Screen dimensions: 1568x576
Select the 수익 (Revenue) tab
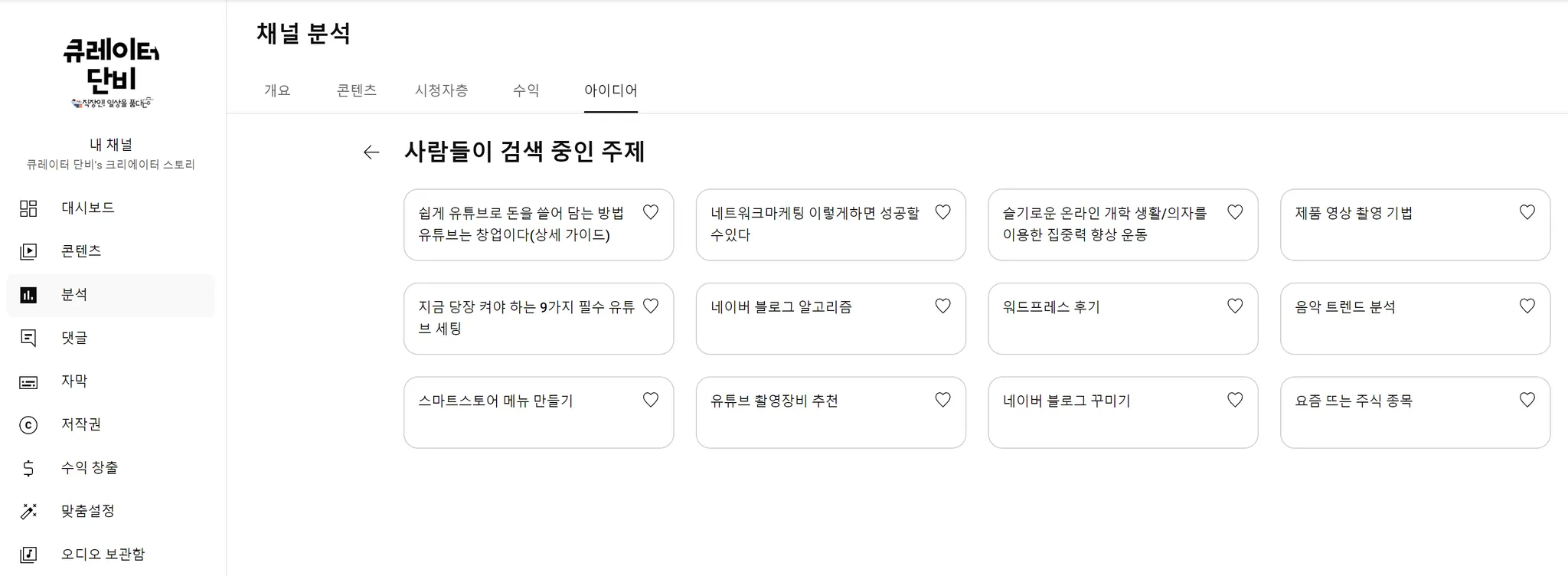(526, 90)
